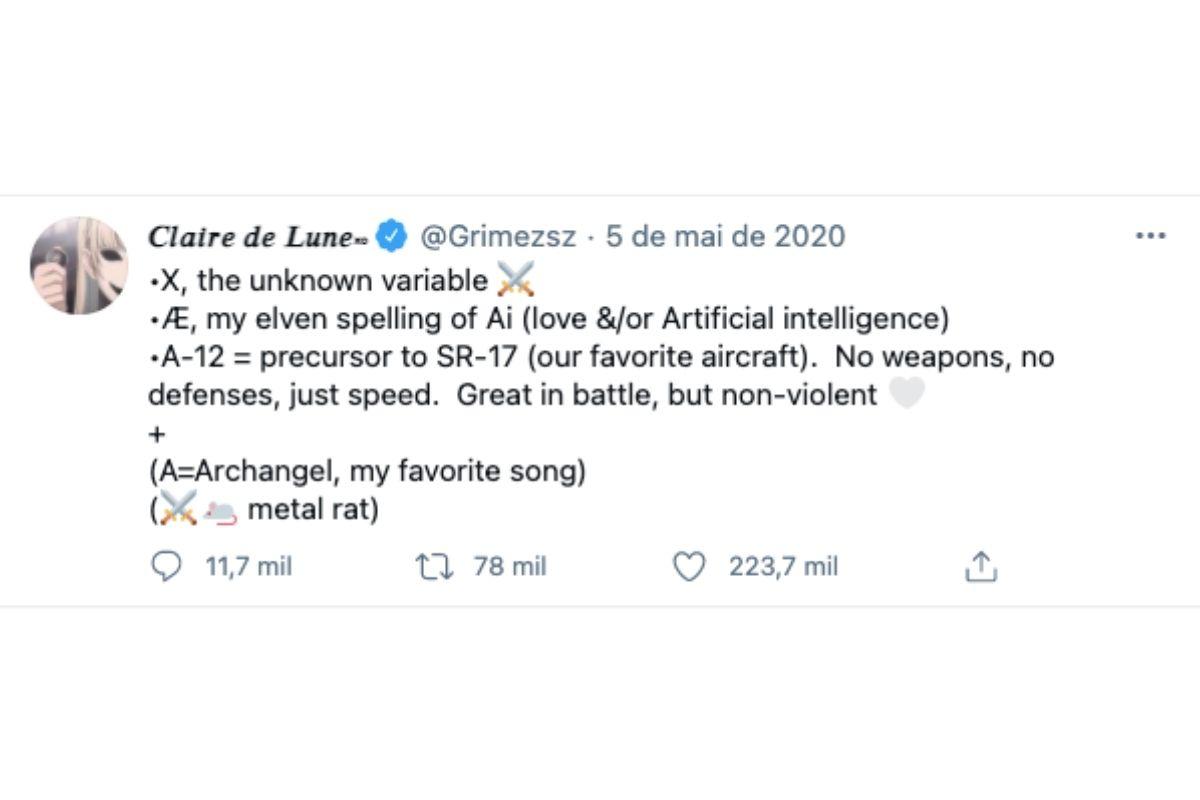
Task: Click the reply speech bubble icon
Action: pyautogui.click(x=165, y=567)
